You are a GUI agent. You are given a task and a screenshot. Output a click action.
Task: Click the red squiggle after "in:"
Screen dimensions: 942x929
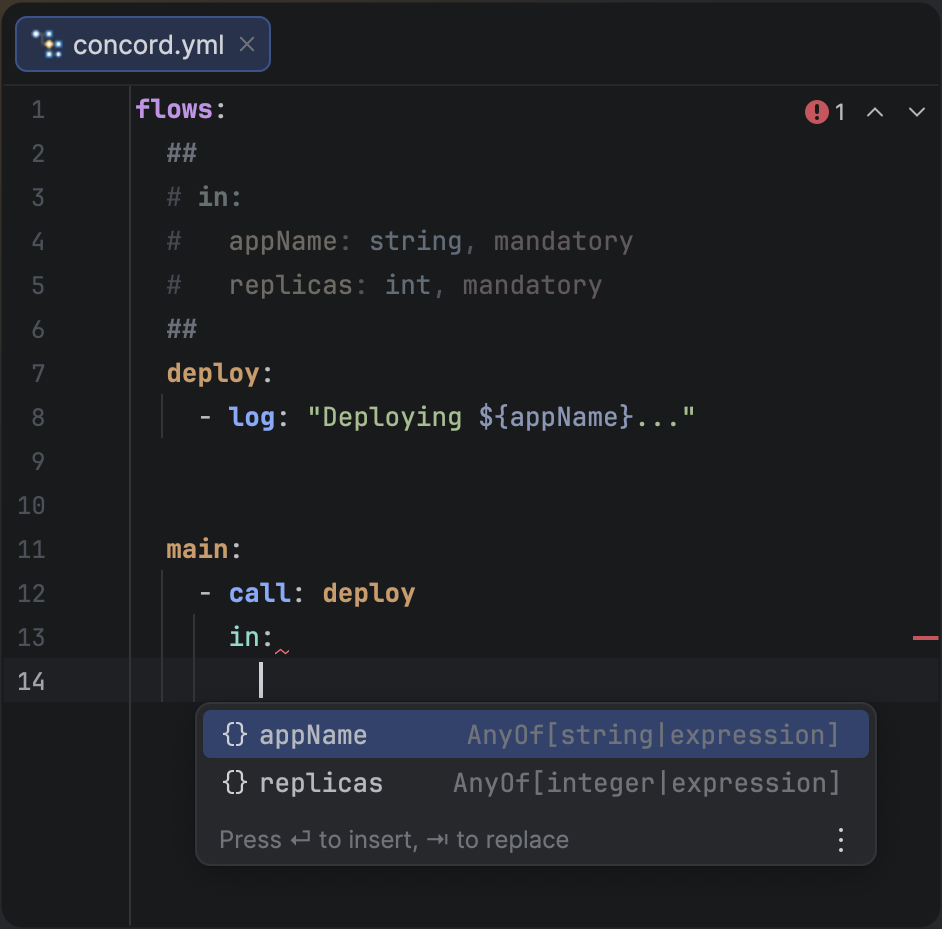pyautogui.click(x=282, y=651)
